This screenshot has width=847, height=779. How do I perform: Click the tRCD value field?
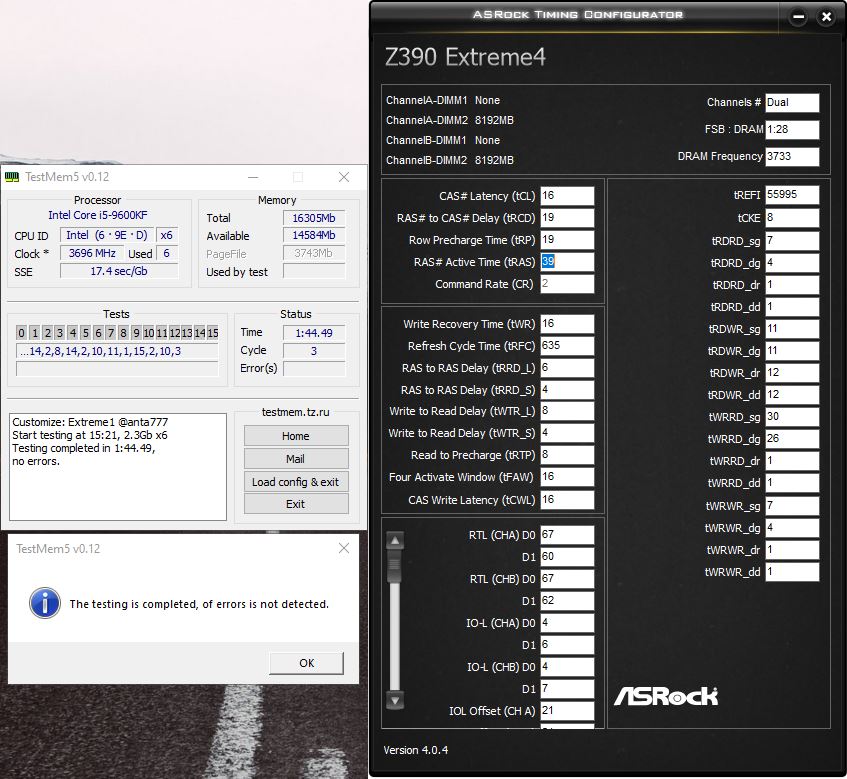pyautogui.click(x=567, y=218)
